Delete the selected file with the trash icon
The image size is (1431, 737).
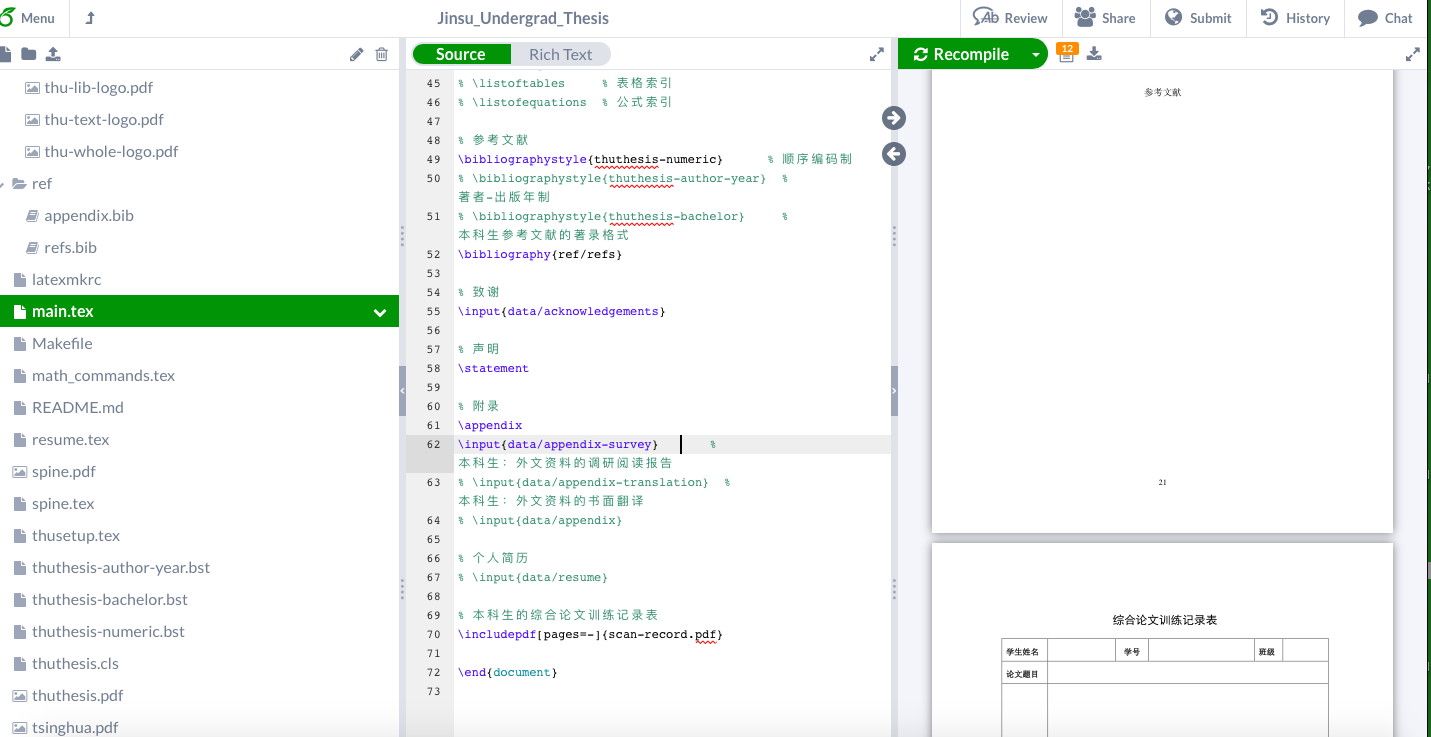click(x=381, y=54)
